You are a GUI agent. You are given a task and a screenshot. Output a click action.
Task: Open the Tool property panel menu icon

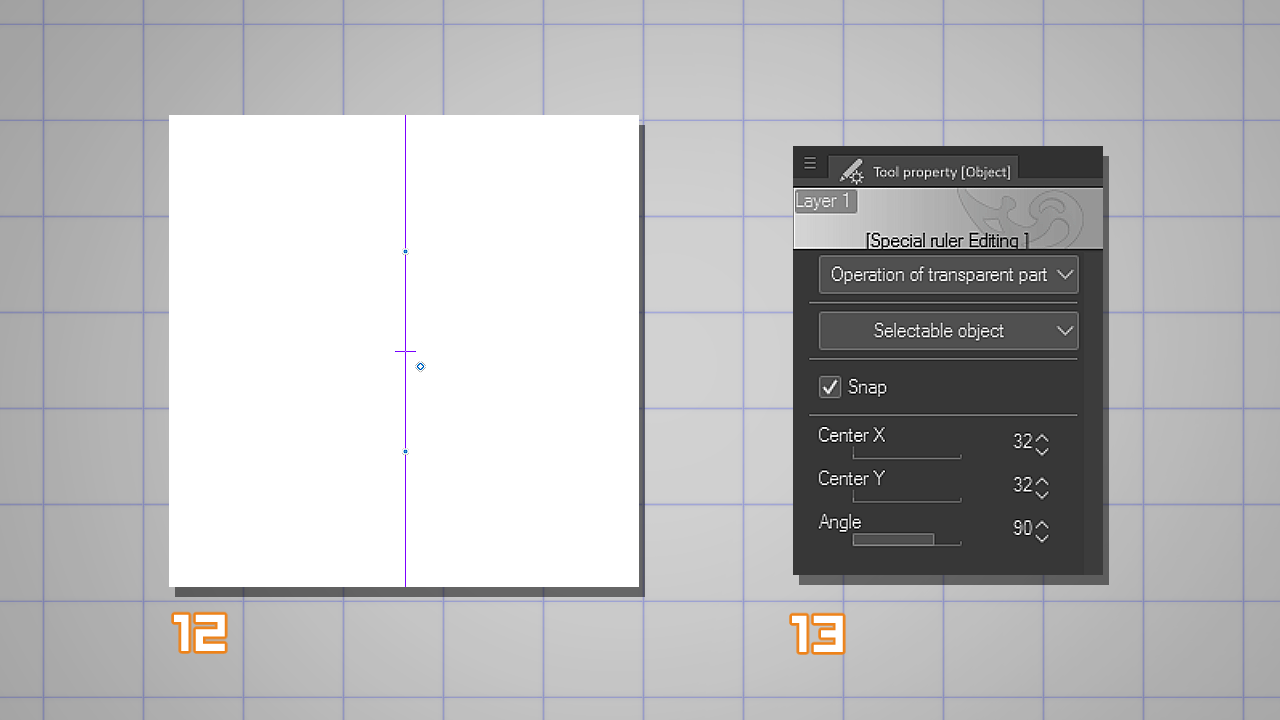click(x=810, y=163)
